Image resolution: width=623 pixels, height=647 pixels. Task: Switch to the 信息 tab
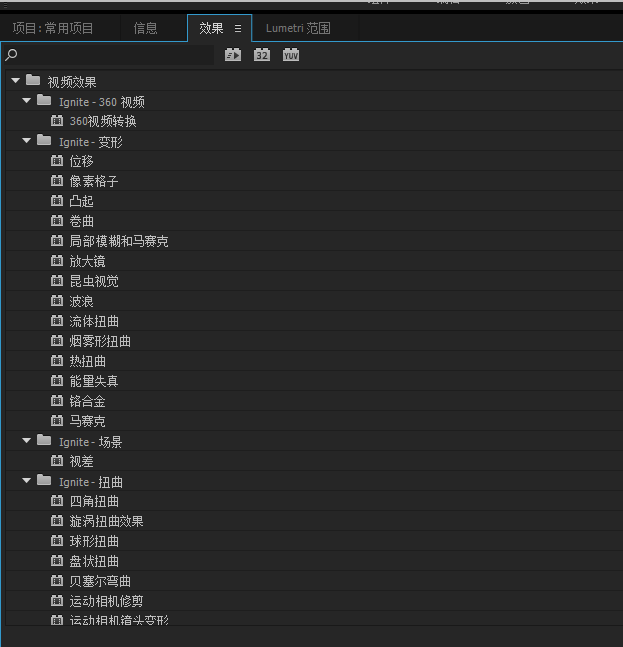[x=145, y=28]
